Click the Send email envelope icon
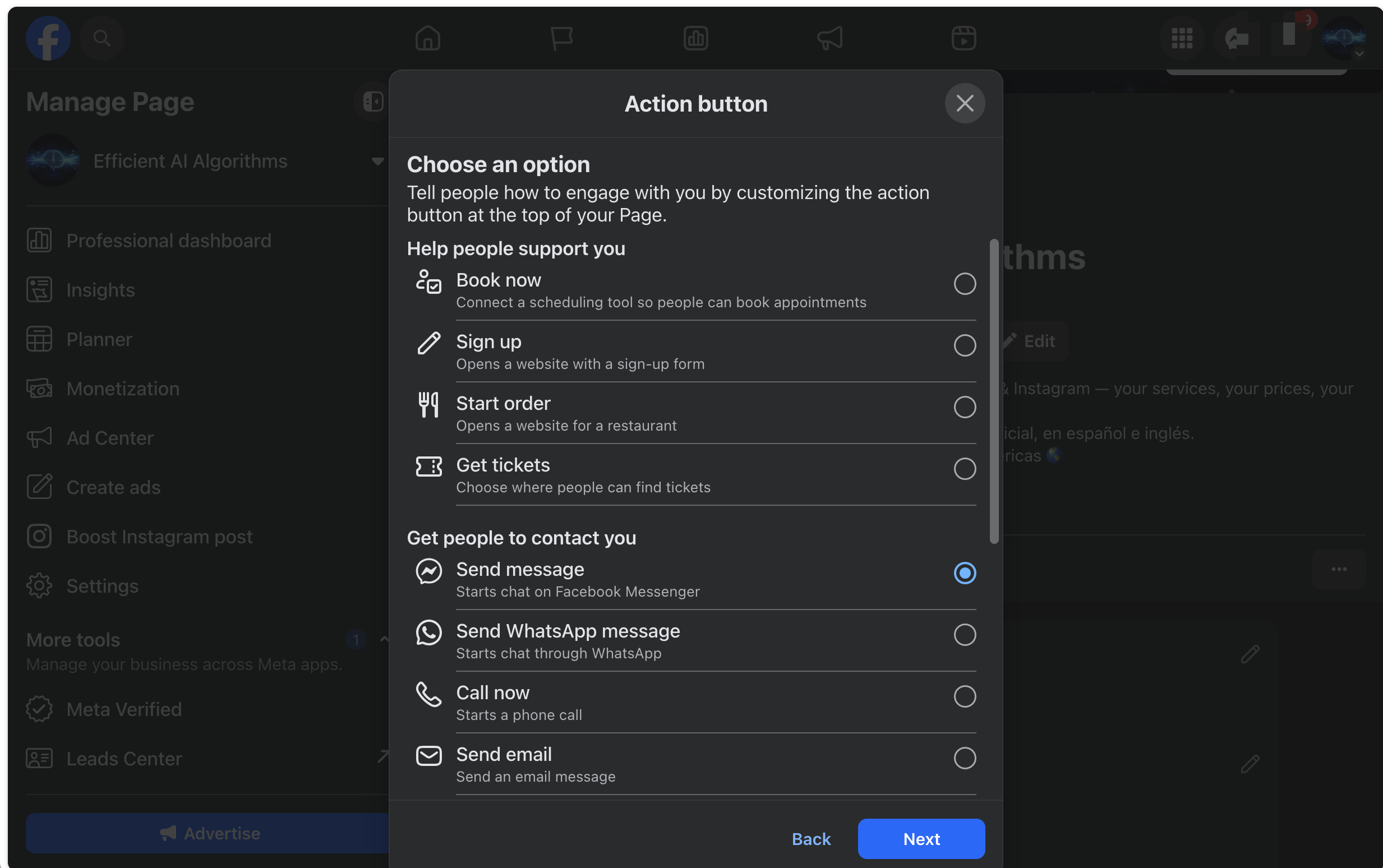Image resolution: width=1383 pixels, height=868 pixels. [x=429, y=756]
